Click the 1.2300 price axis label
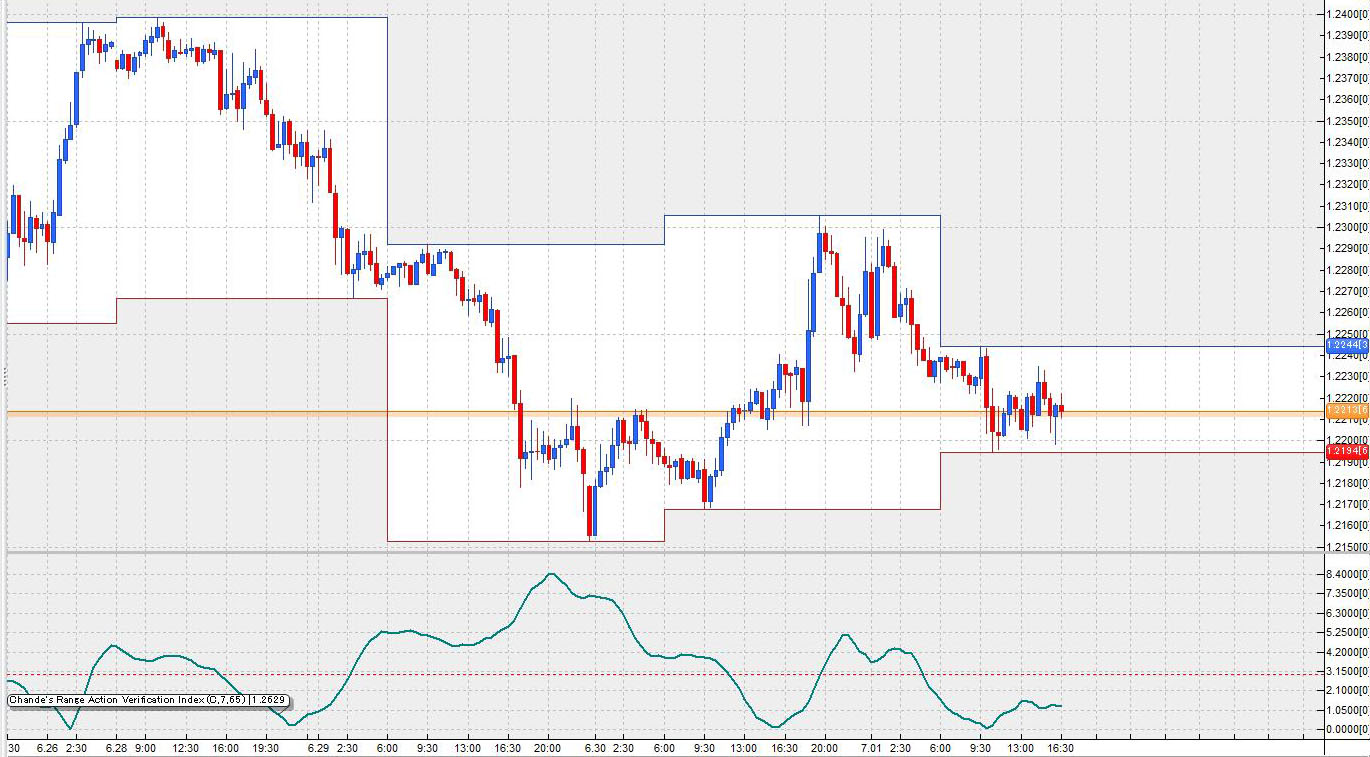The height and width of the screenshot is (757, 1370). (1348, 227)
